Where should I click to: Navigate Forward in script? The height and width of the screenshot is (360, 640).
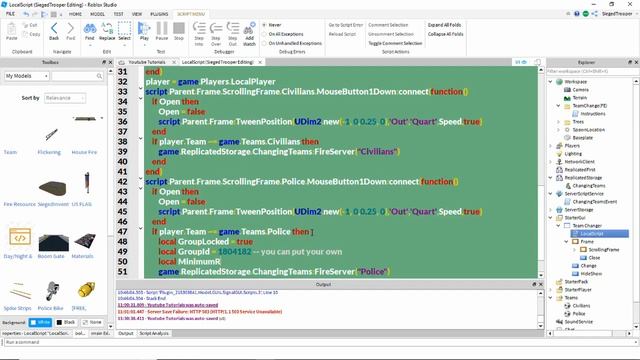71,31
